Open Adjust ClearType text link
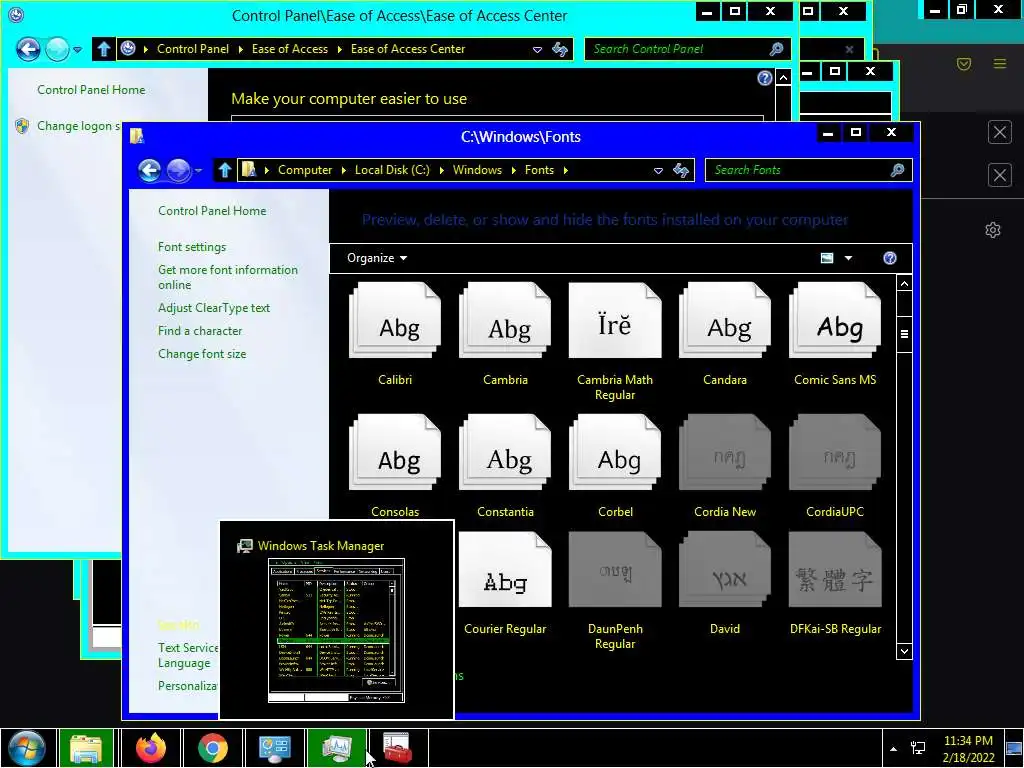This screenshot has width=1024, height=768. click(x=214, y=308)
